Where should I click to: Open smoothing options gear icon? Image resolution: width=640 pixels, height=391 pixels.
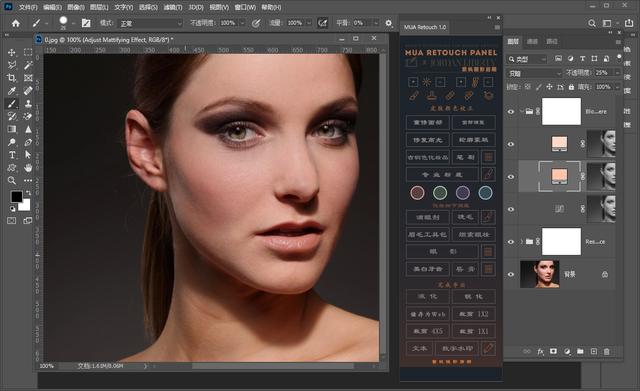click(389, 23)
